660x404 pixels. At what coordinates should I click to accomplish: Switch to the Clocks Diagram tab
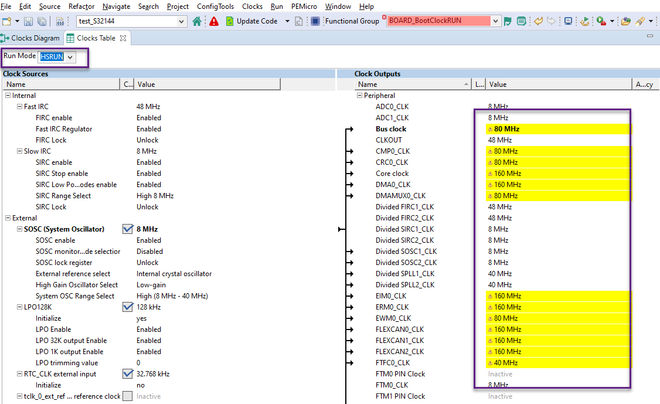(32, 38)
